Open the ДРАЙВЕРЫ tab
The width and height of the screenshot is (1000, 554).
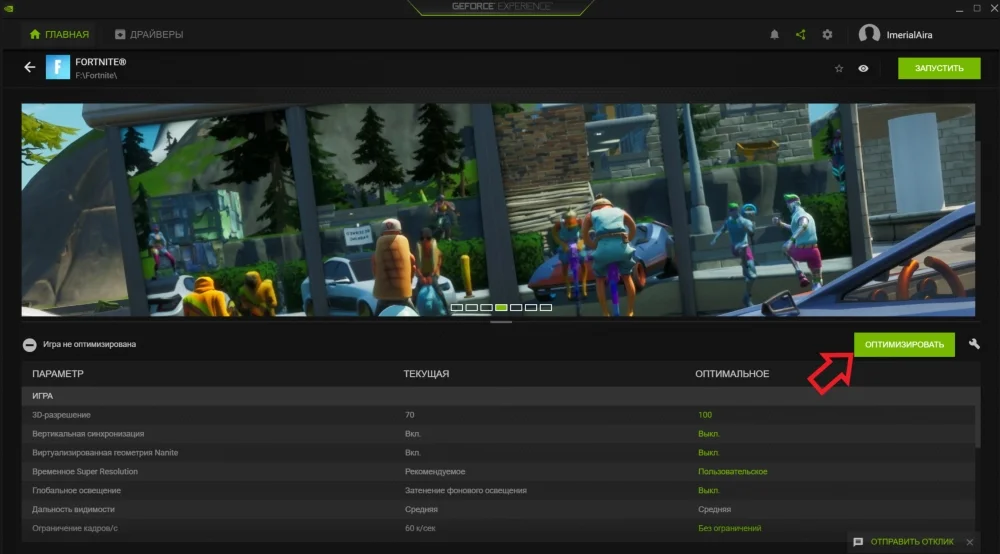149,34
